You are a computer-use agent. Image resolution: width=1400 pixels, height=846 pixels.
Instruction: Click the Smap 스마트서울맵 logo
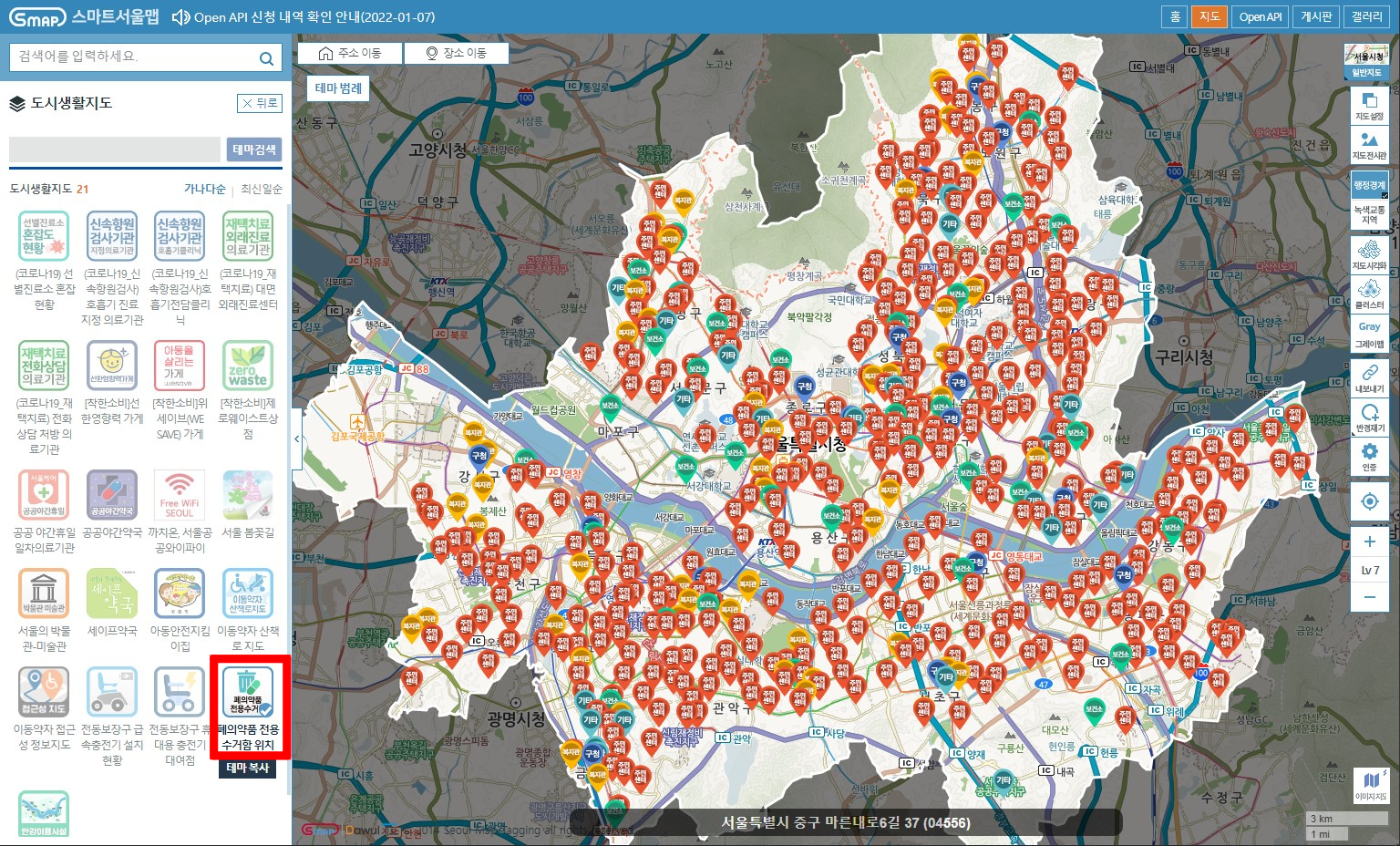click(84, 16)
